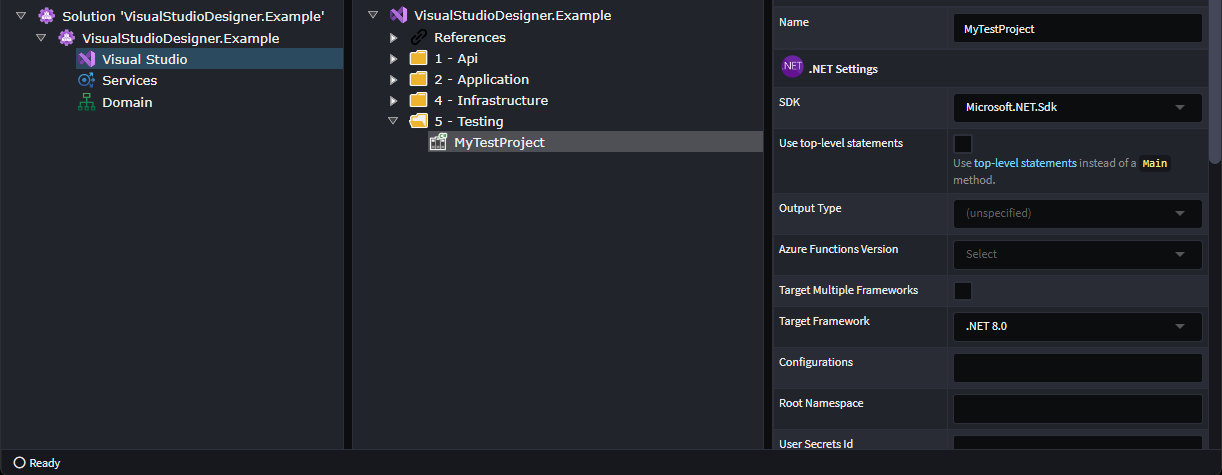Open the top-level statements documentation link

coord(1025,163)
